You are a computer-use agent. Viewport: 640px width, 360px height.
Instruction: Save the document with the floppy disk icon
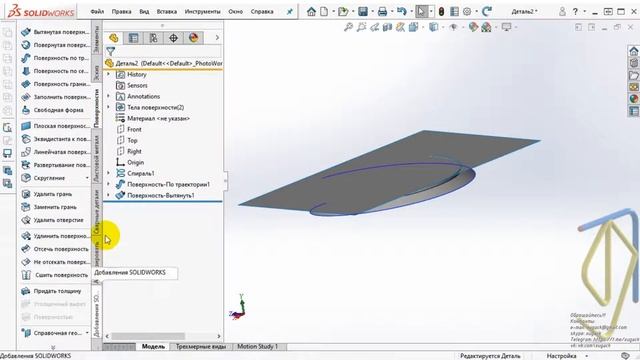click(362, 11)
